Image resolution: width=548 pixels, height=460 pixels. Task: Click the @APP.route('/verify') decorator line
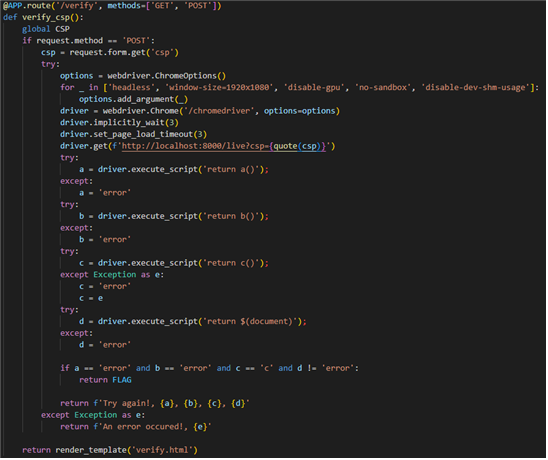click(112, 6)
